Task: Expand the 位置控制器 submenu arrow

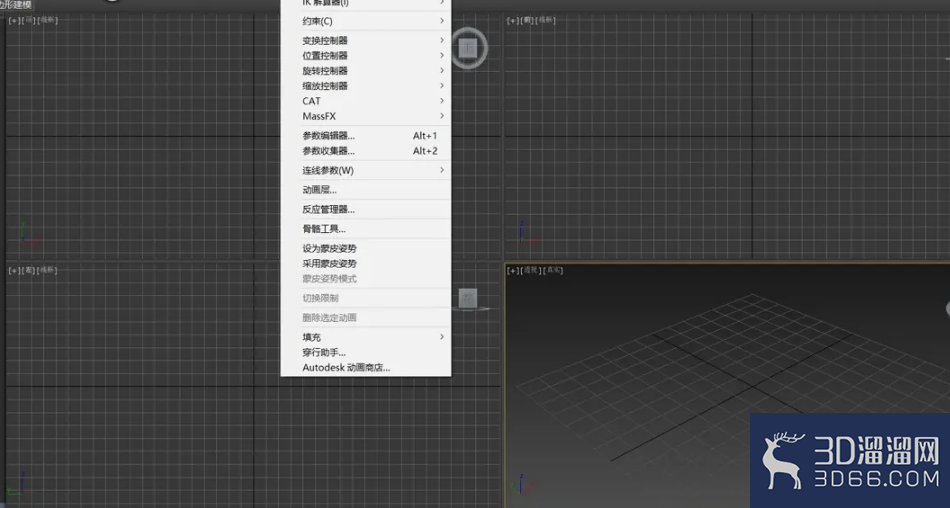Action: (x=442, y=55)
